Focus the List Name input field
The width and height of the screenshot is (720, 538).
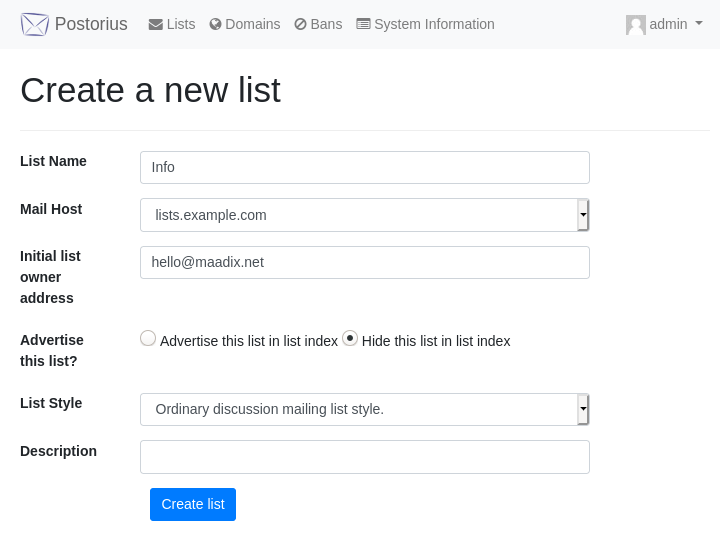pos(365,168)
